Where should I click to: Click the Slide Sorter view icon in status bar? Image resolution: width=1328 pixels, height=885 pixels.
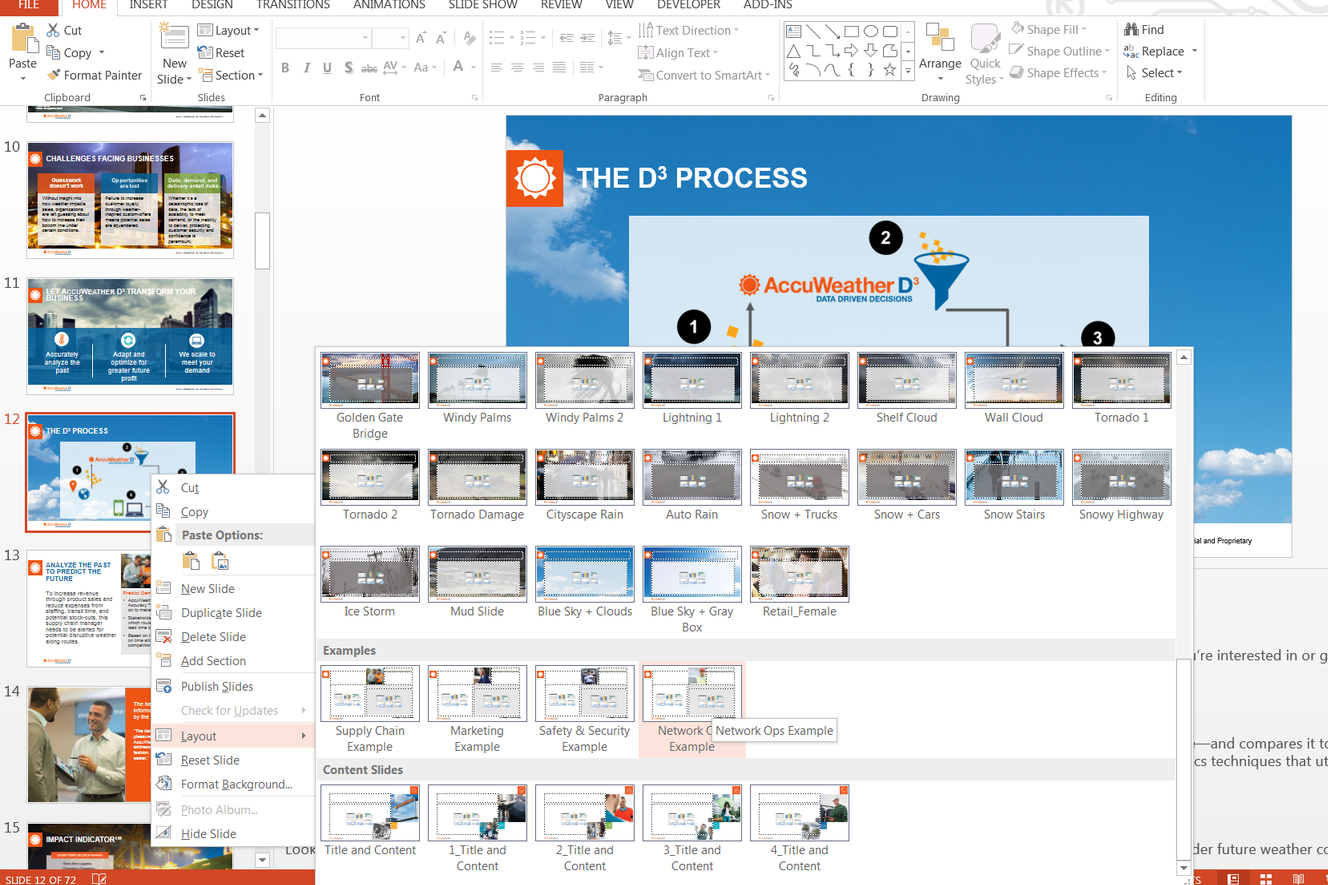1265,879
